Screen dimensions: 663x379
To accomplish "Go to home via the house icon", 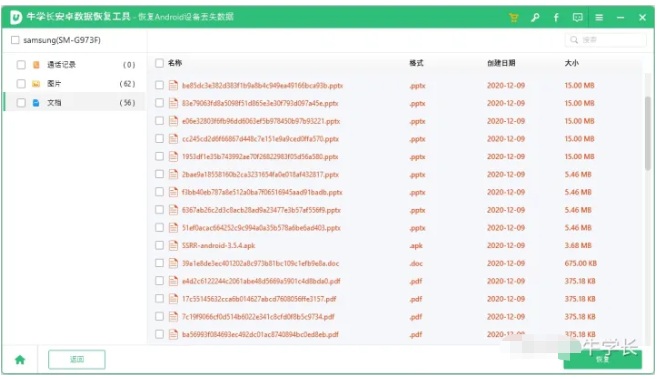I will 20,360.
